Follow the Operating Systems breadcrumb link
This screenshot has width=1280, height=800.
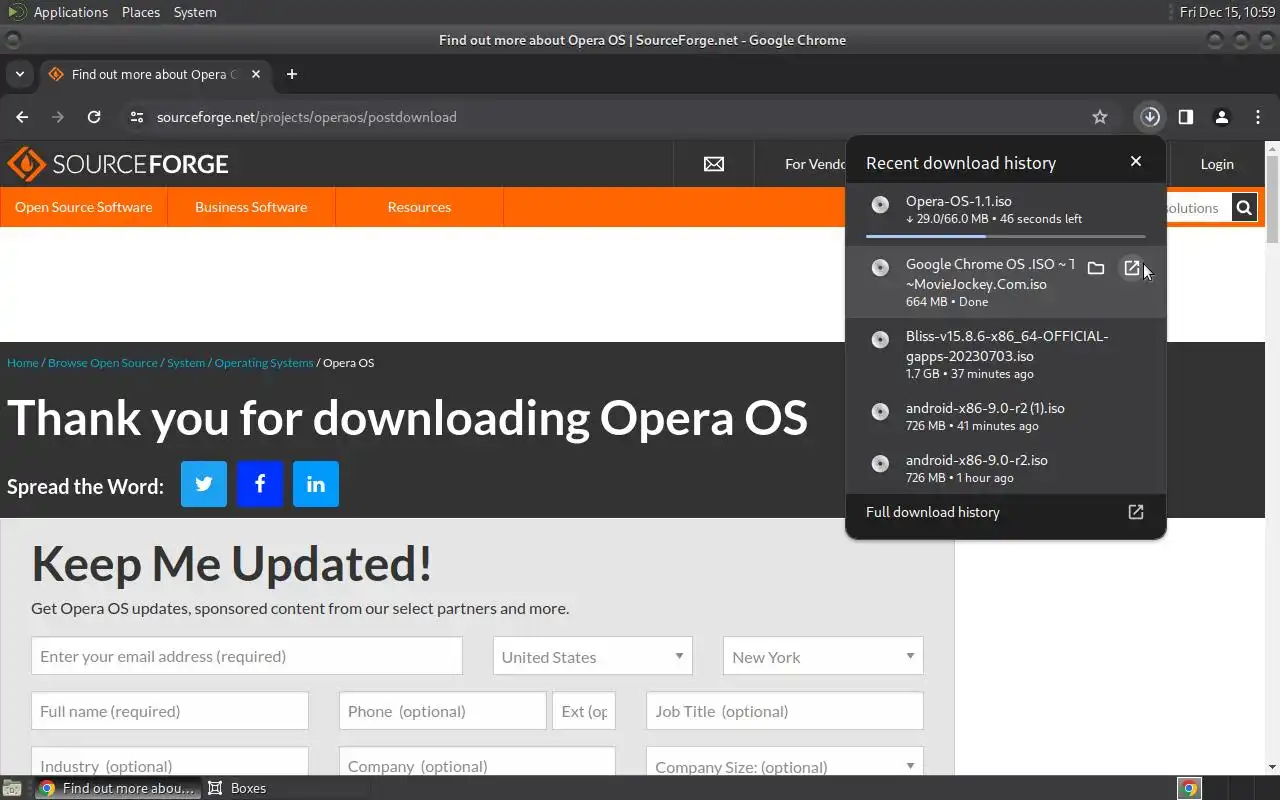tap(264, 363)
